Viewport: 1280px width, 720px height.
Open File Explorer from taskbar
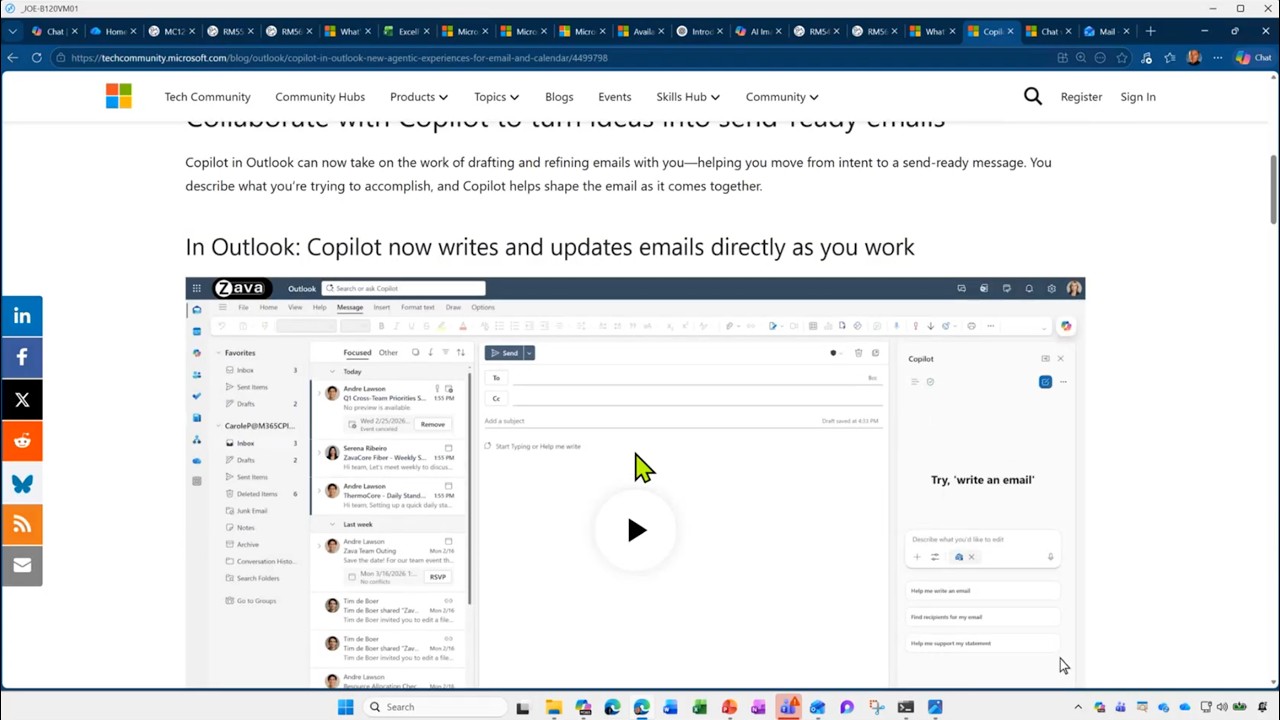pyautogui.click(x=553, y=707)
